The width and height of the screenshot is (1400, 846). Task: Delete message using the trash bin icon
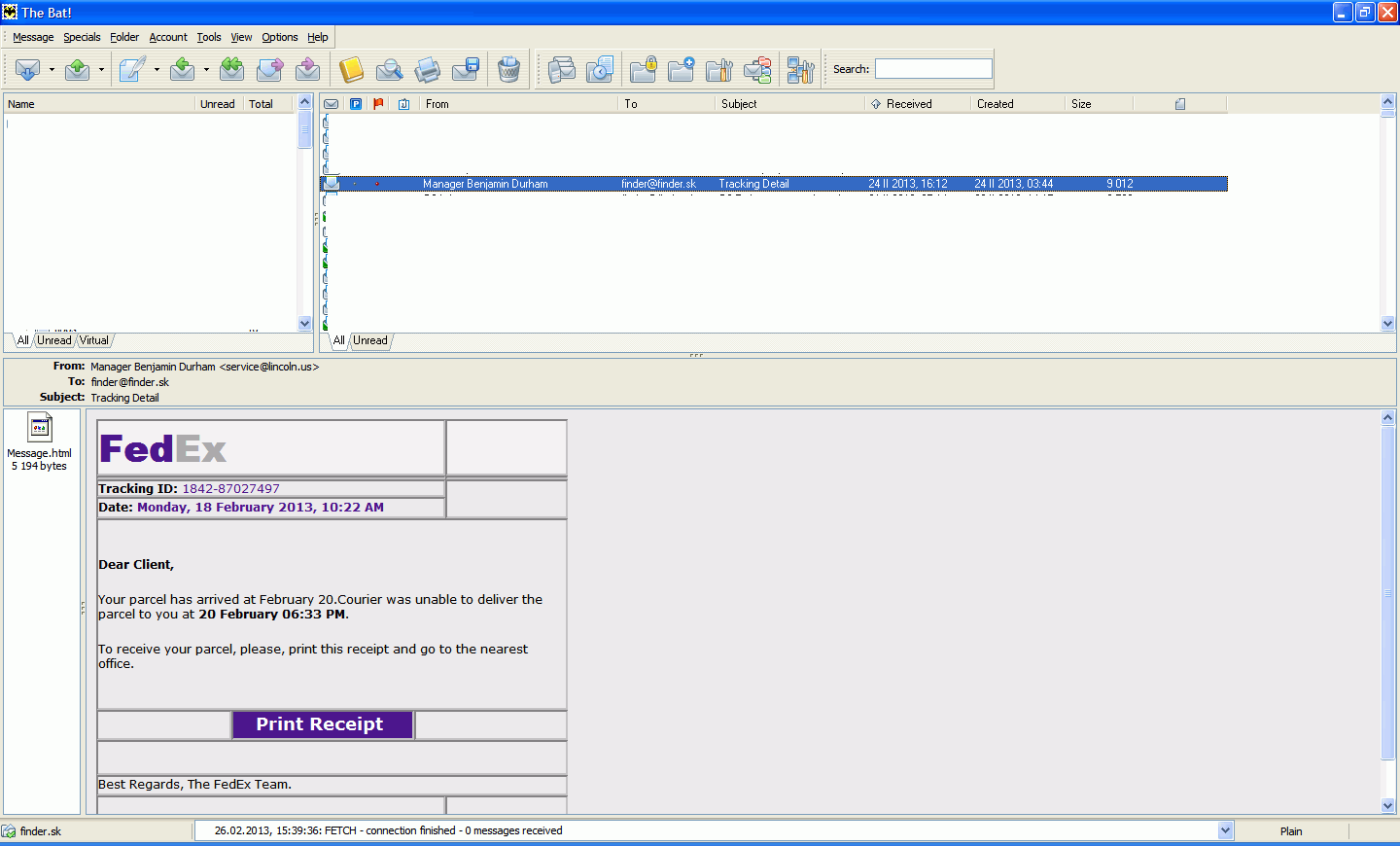[x=508, y=69]
